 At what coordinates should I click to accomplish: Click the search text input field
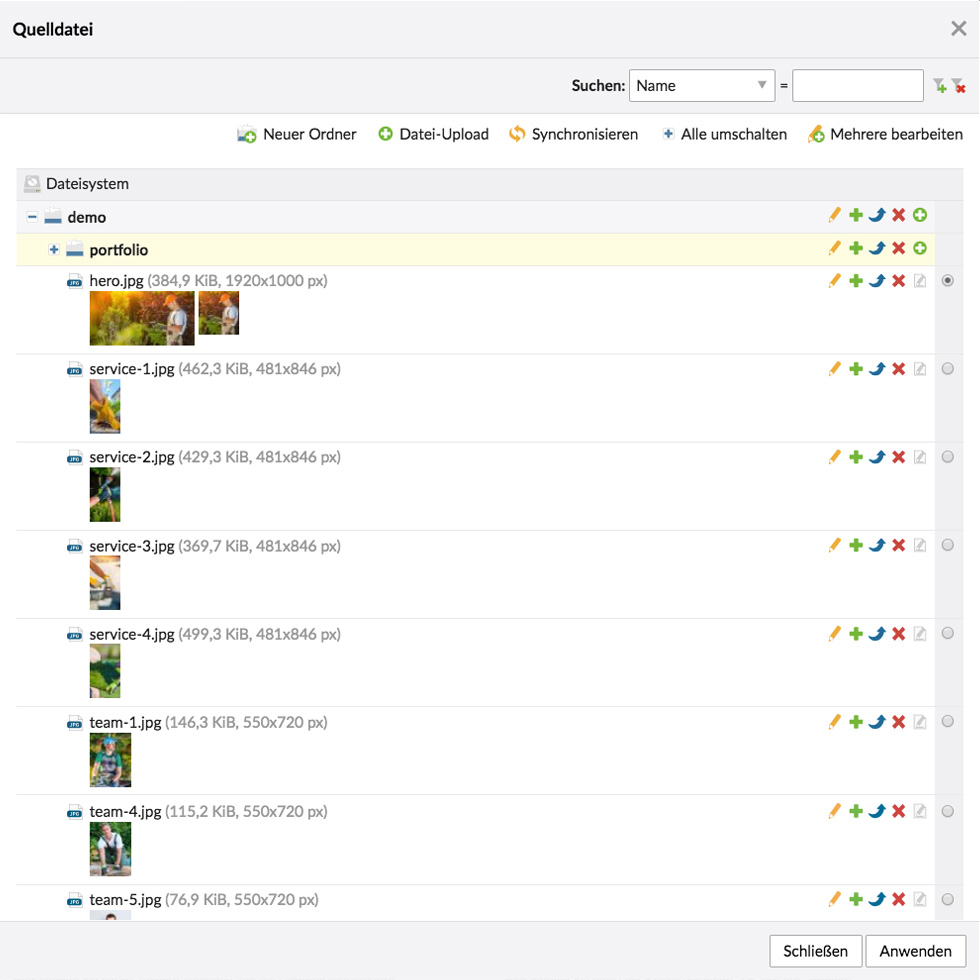pos(857,86)
